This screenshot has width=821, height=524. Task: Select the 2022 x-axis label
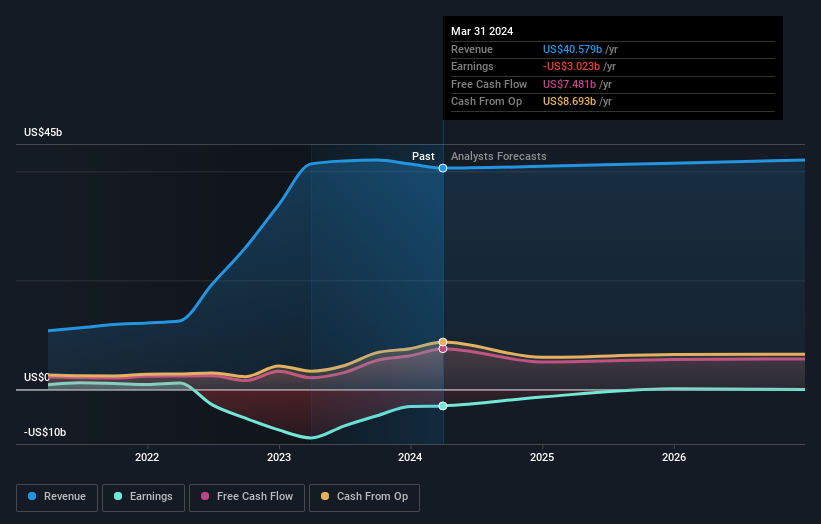(147, 457)
